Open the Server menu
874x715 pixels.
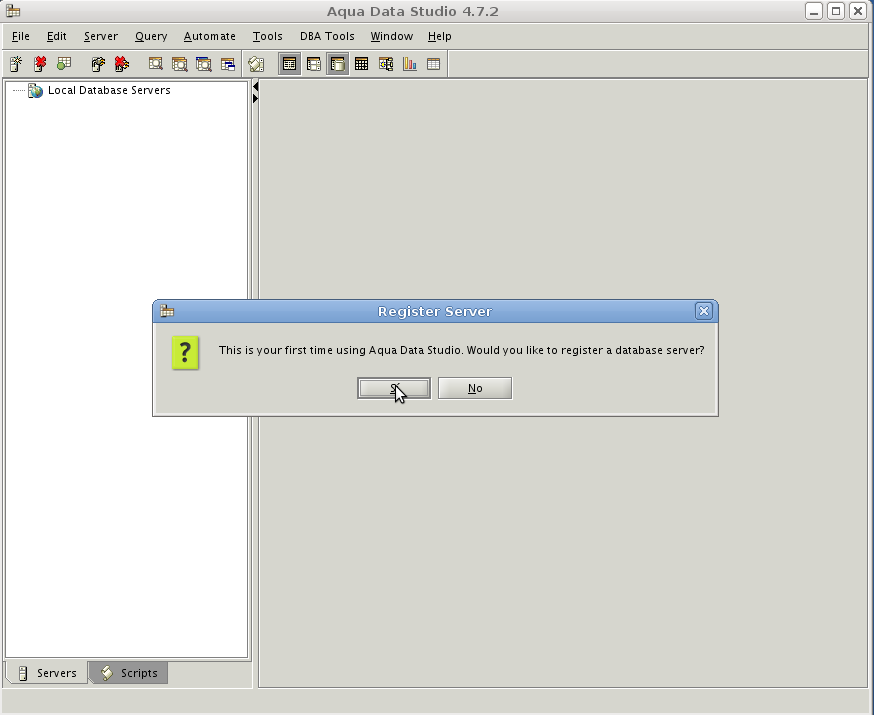pos(101,36)
